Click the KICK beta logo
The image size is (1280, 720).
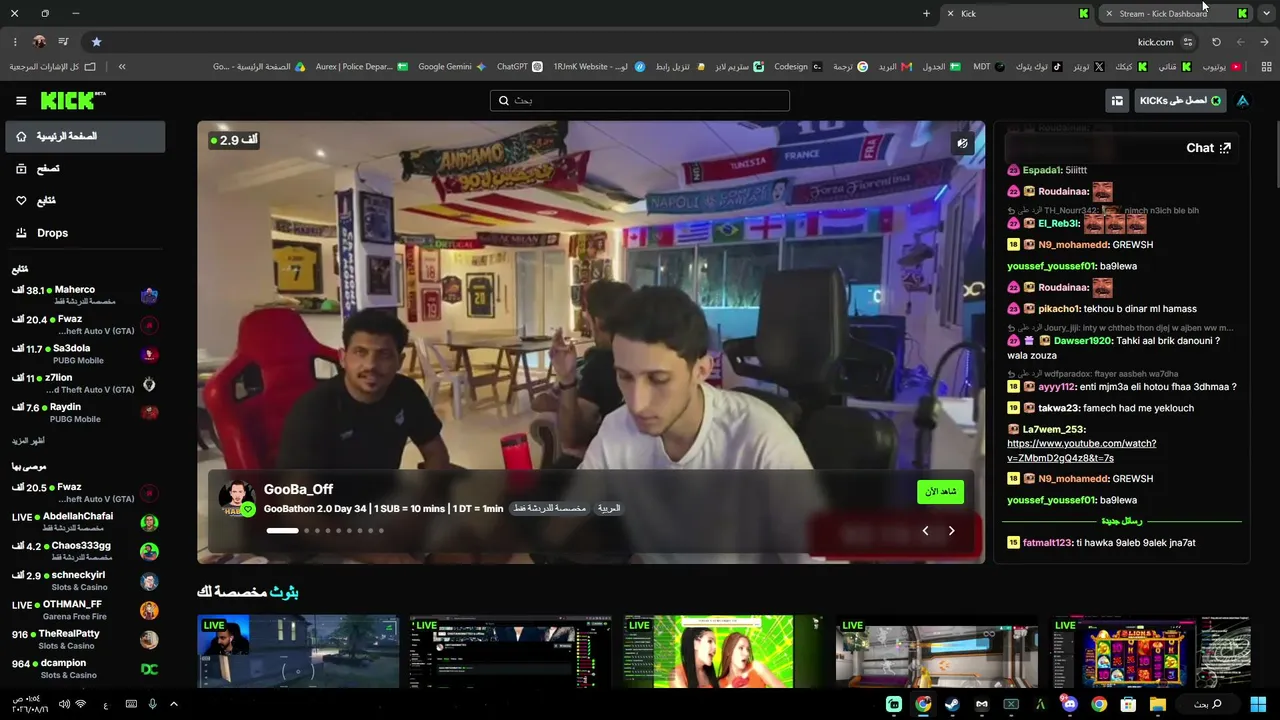(73, 100)
